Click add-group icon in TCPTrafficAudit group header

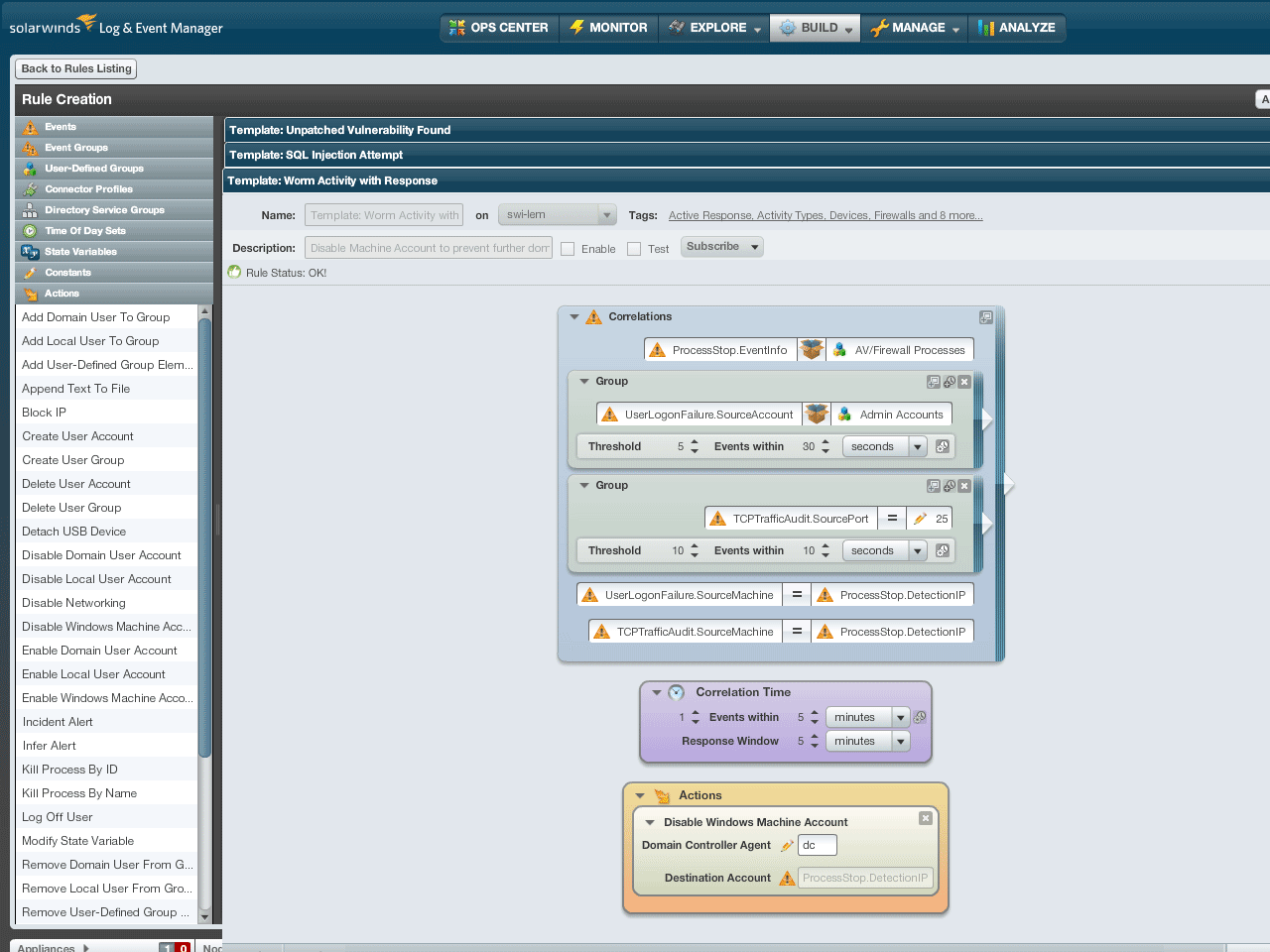coord(934,486)
